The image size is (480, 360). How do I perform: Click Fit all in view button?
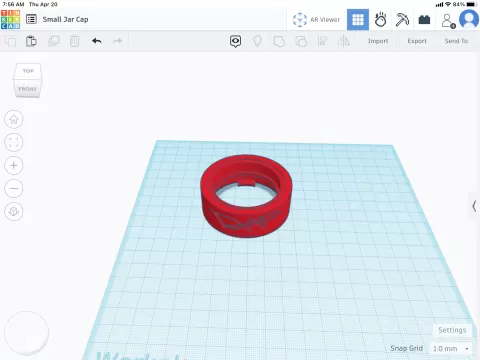coord(14,142)
